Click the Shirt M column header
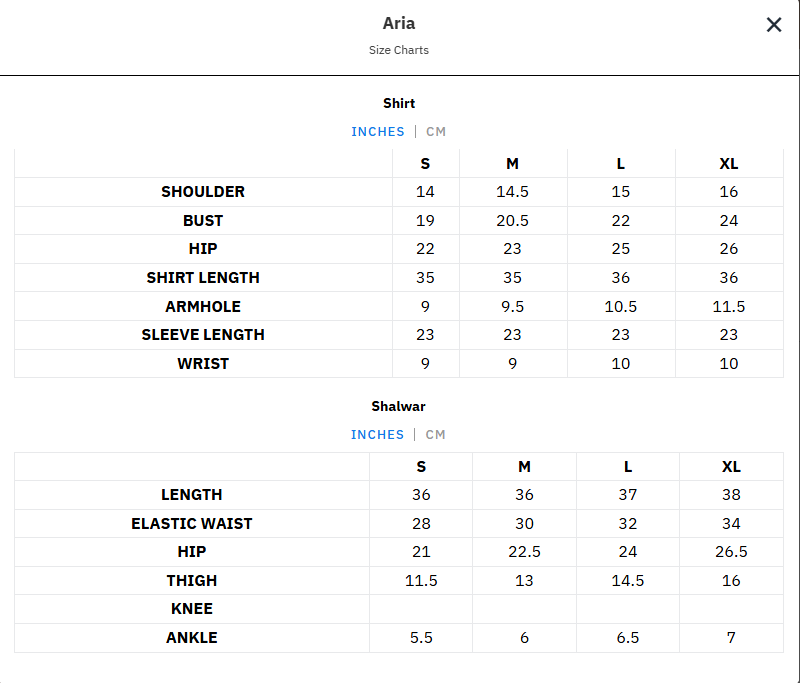Image resolution: width=800 pixels, height=683 pixels. tap(512, 164)
